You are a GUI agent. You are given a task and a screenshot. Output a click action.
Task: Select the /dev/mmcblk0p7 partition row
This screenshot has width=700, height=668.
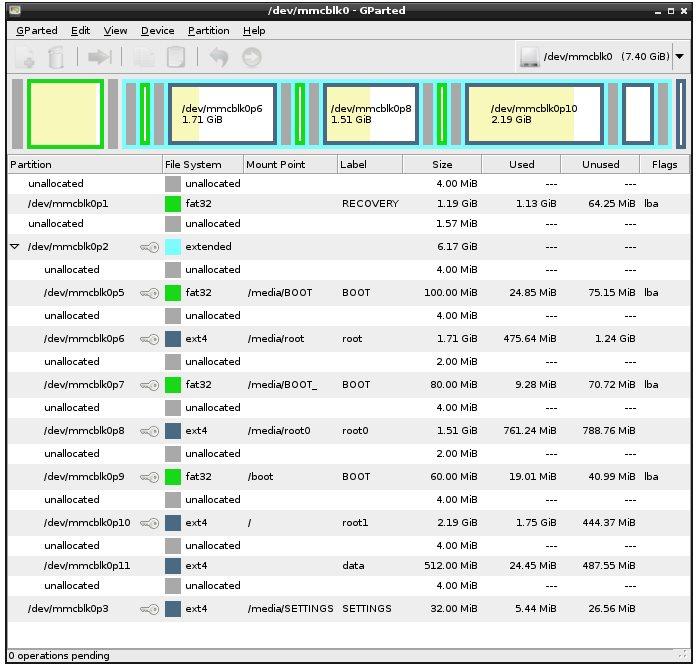pos(348,385)
